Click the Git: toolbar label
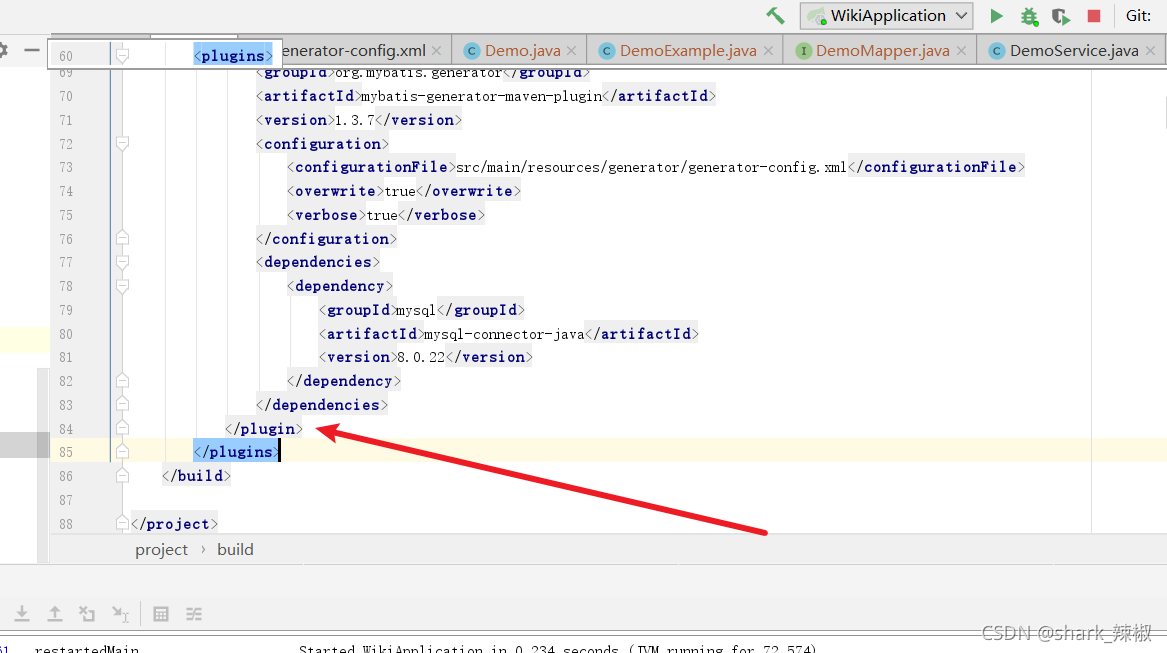 click(1138, 16)
